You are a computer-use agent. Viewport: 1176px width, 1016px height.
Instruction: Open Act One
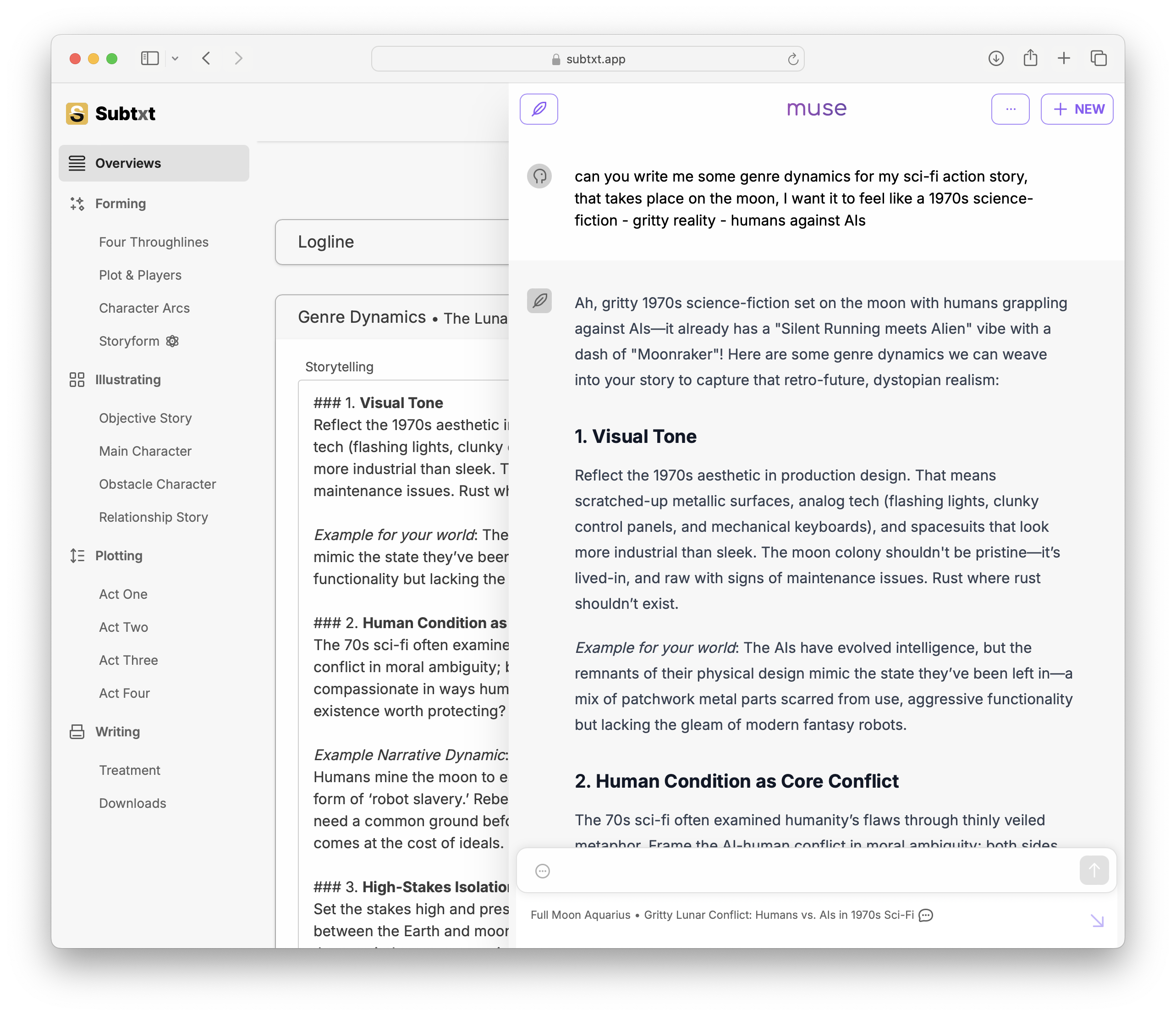[x=123, y=594]
